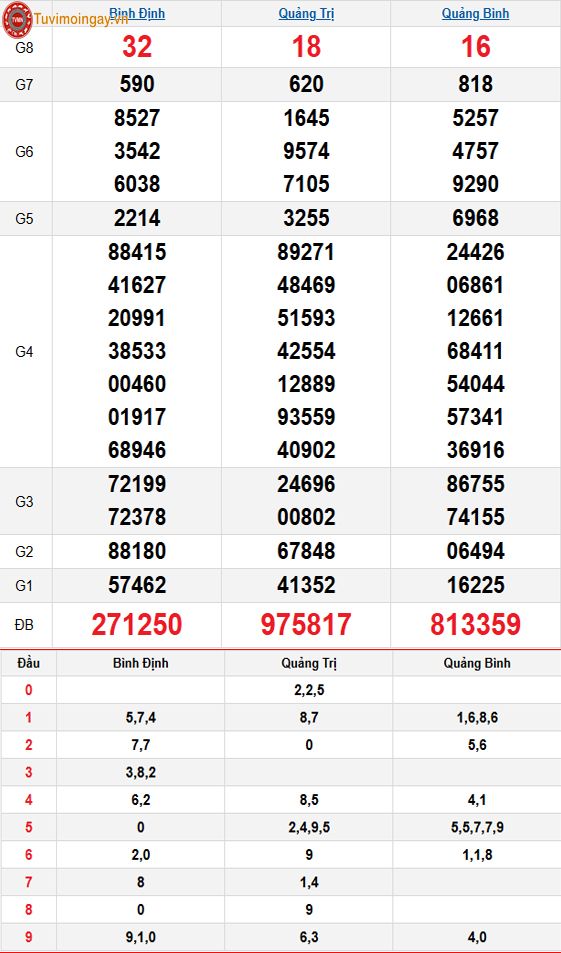Image resolution: width=561 pixels, height=953 pixels.
Task: Click the Tuvimoingay.vn round logo icon
Action: [x=17, y=19]
